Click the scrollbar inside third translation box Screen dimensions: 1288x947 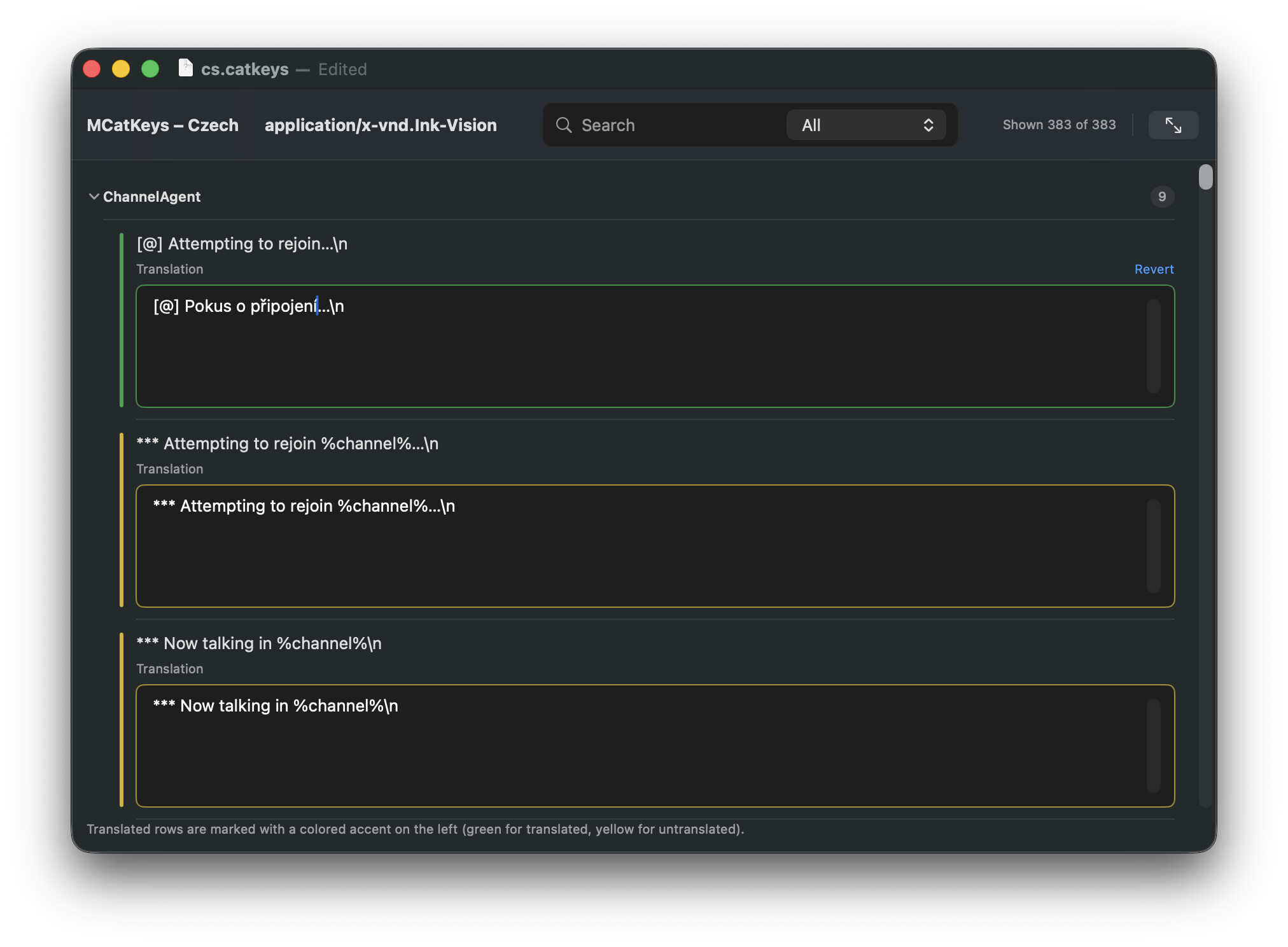1153,746
